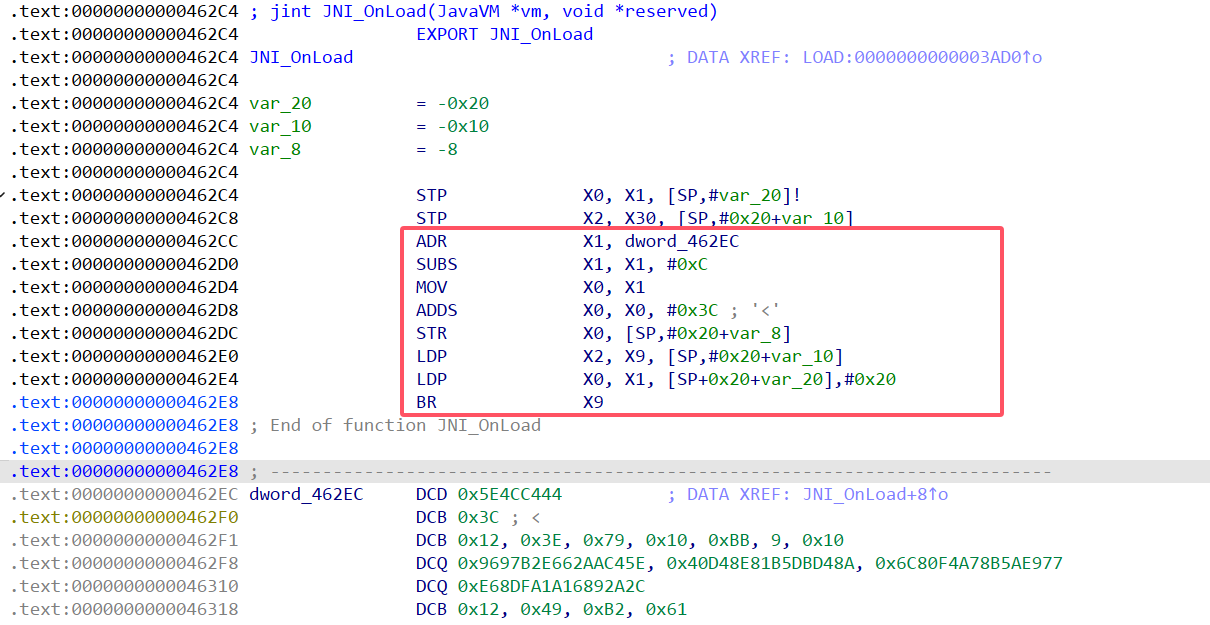Click the DATA XREF JNI_OnLoad+8 reference
This screenshot has height=625, width=1210.
click(808, 494)
